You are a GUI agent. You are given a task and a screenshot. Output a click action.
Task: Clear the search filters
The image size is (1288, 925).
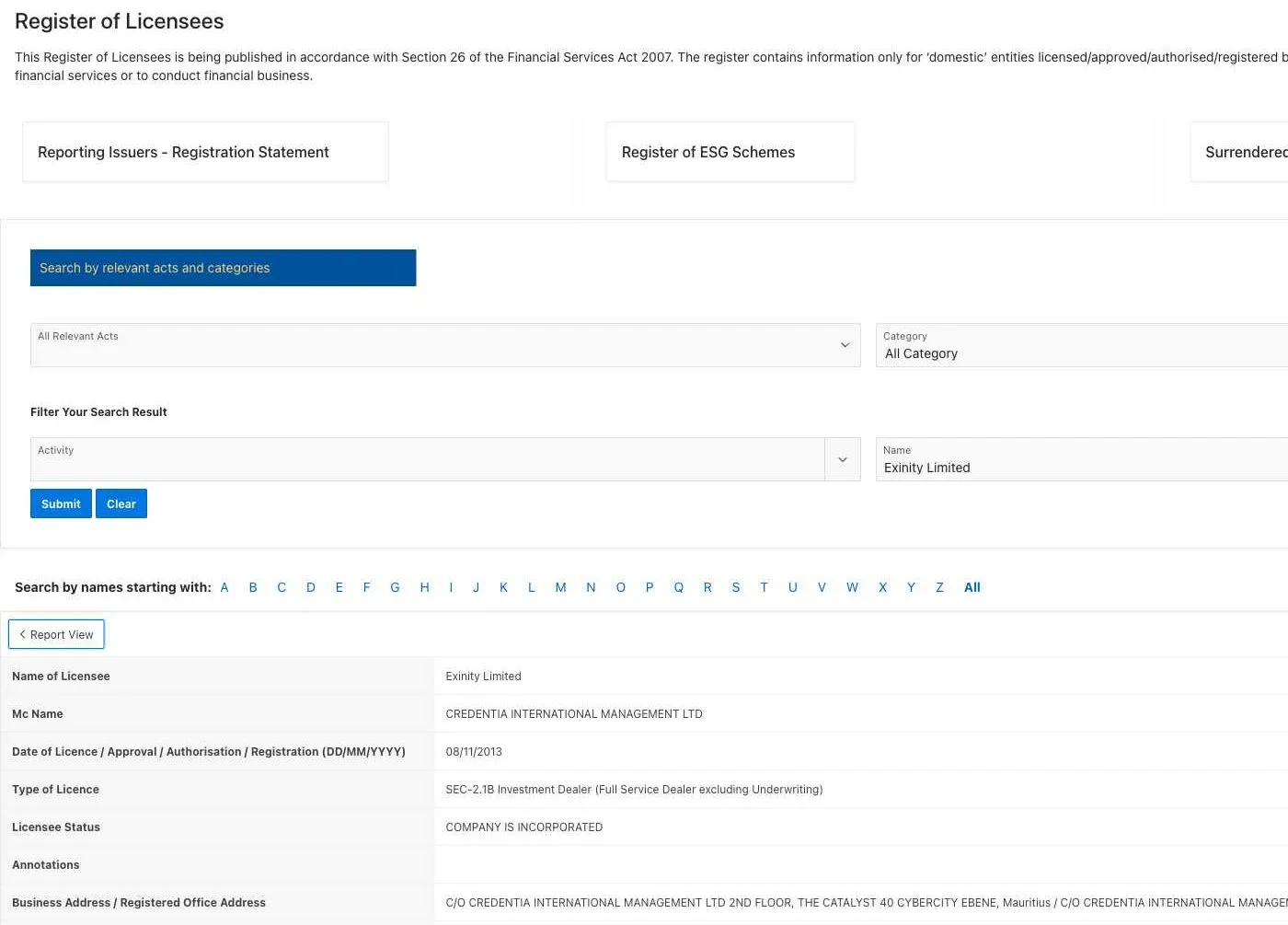[x=121, y=503]
